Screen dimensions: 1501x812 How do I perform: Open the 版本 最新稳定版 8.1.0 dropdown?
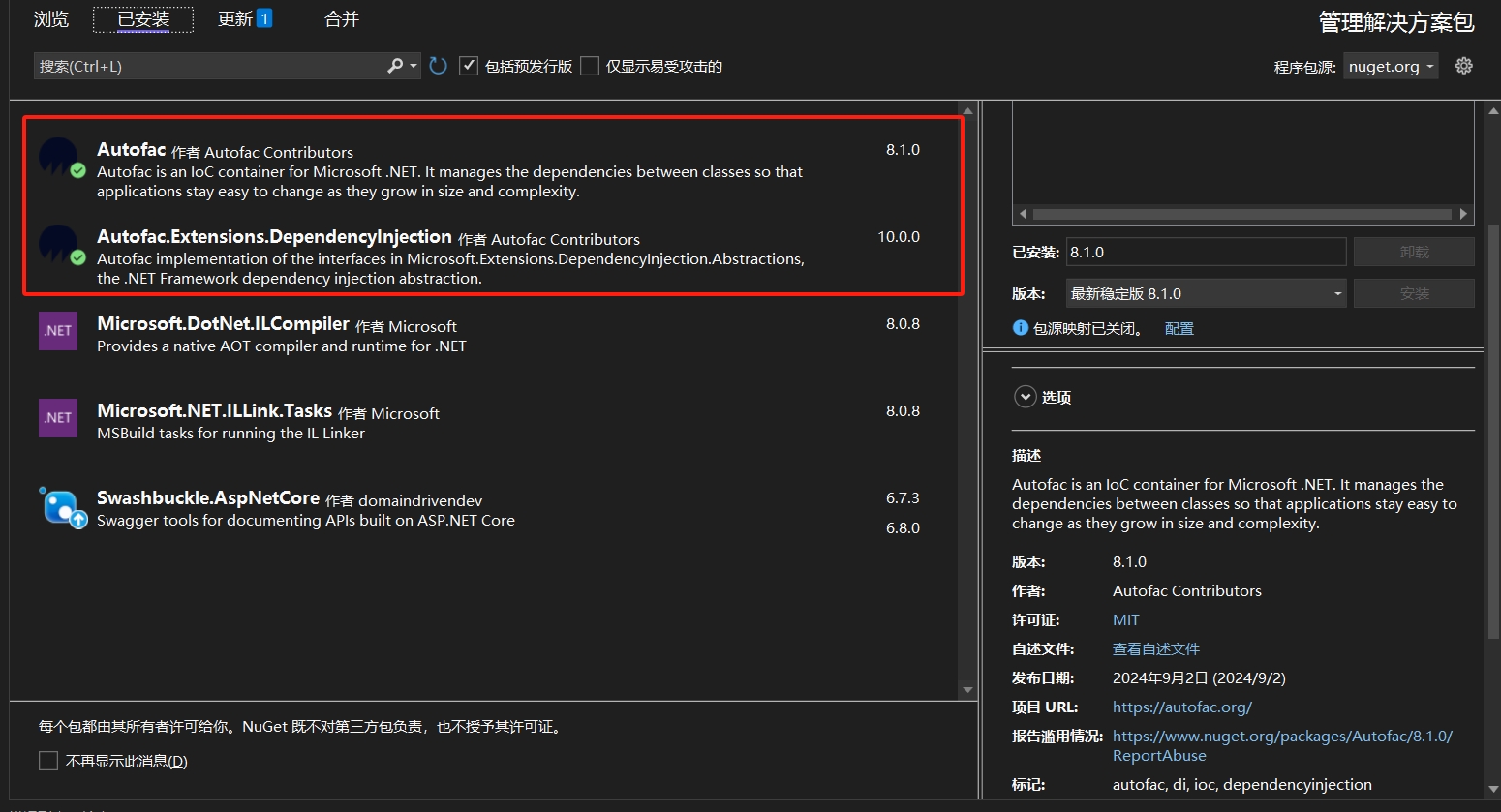1207,293
